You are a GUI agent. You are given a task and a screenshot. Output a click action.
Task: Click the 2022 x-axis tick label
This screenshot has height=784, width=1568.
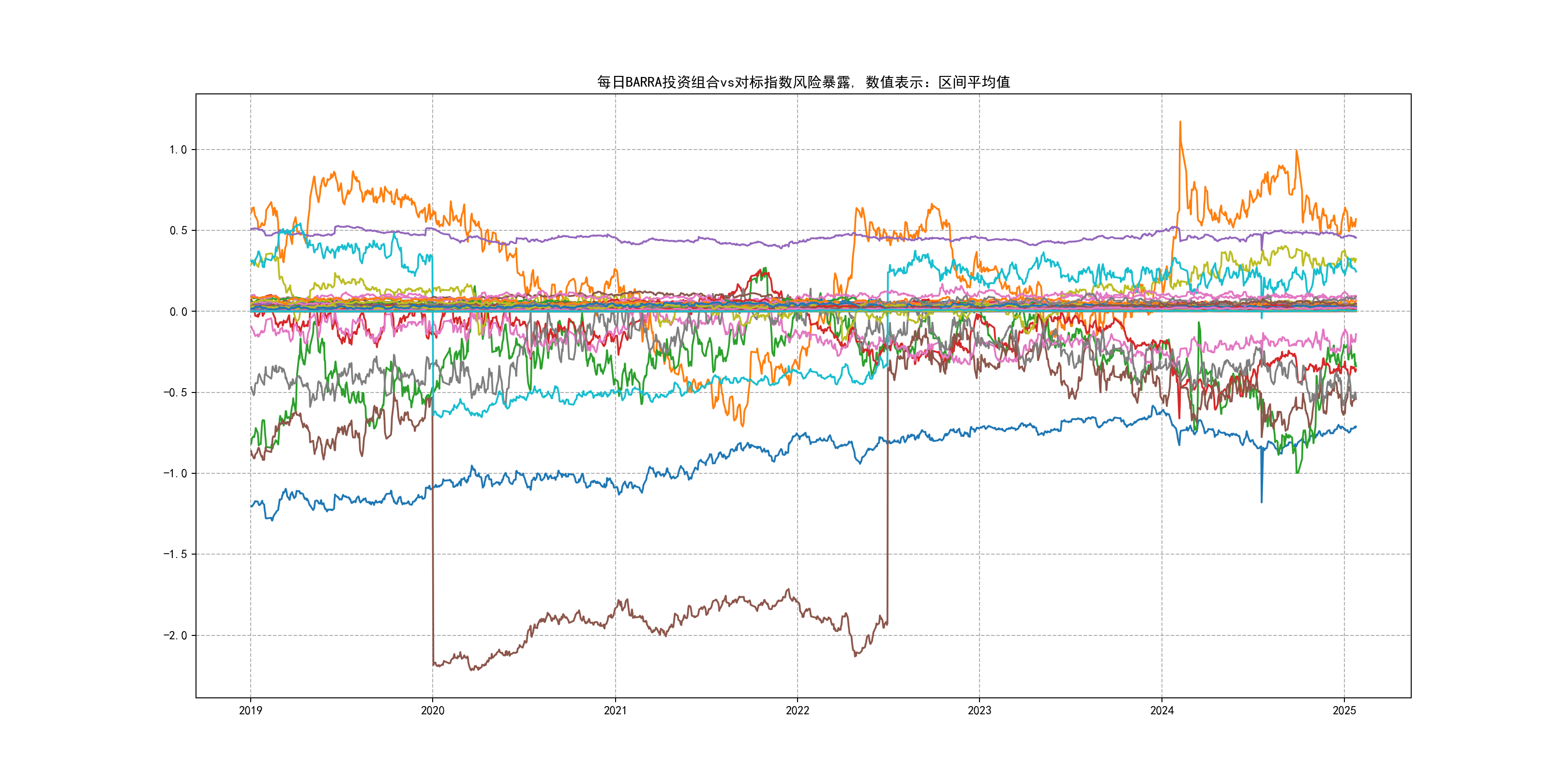pyautogui.click(x=798, y=710)
